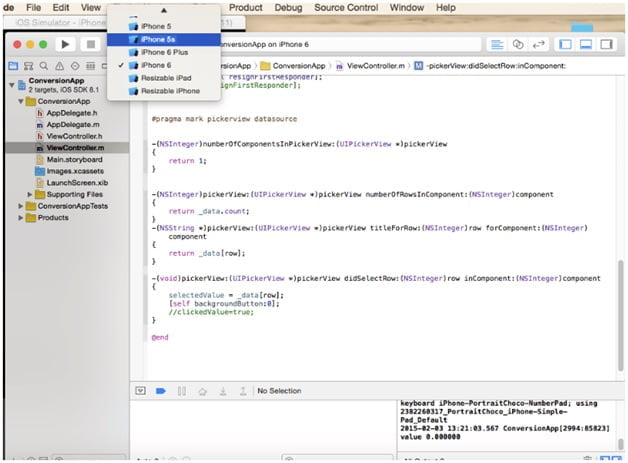Open the Source Control menu
The image size is (628, 463).
click(x=345, y=7)
